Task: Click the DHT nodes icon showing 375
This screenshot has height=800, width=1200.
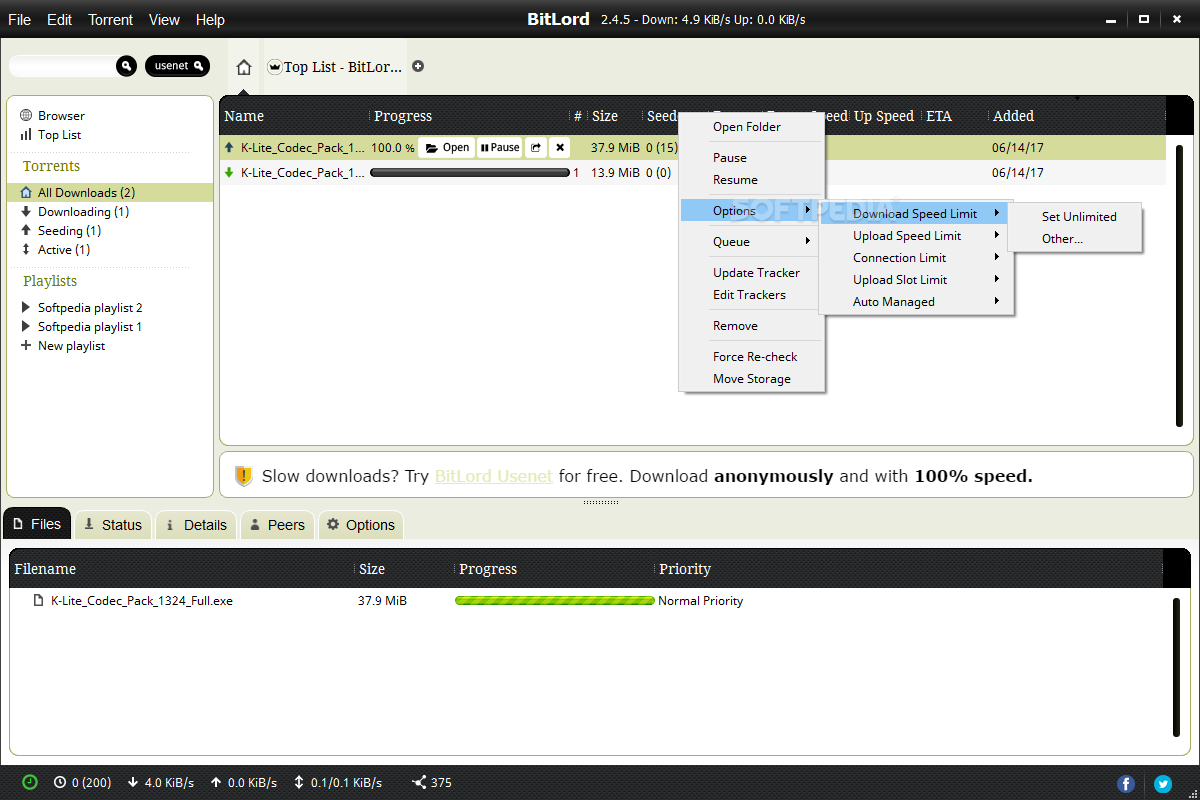Action: pos(432,782)
